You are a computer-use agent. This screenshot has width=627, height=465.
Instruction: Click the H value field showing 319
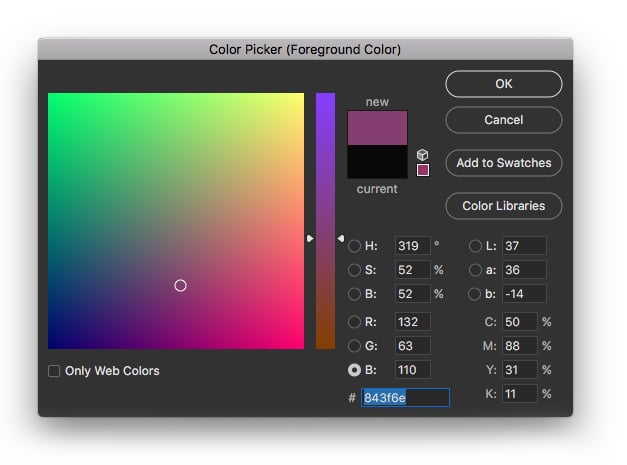pos(413,245)
